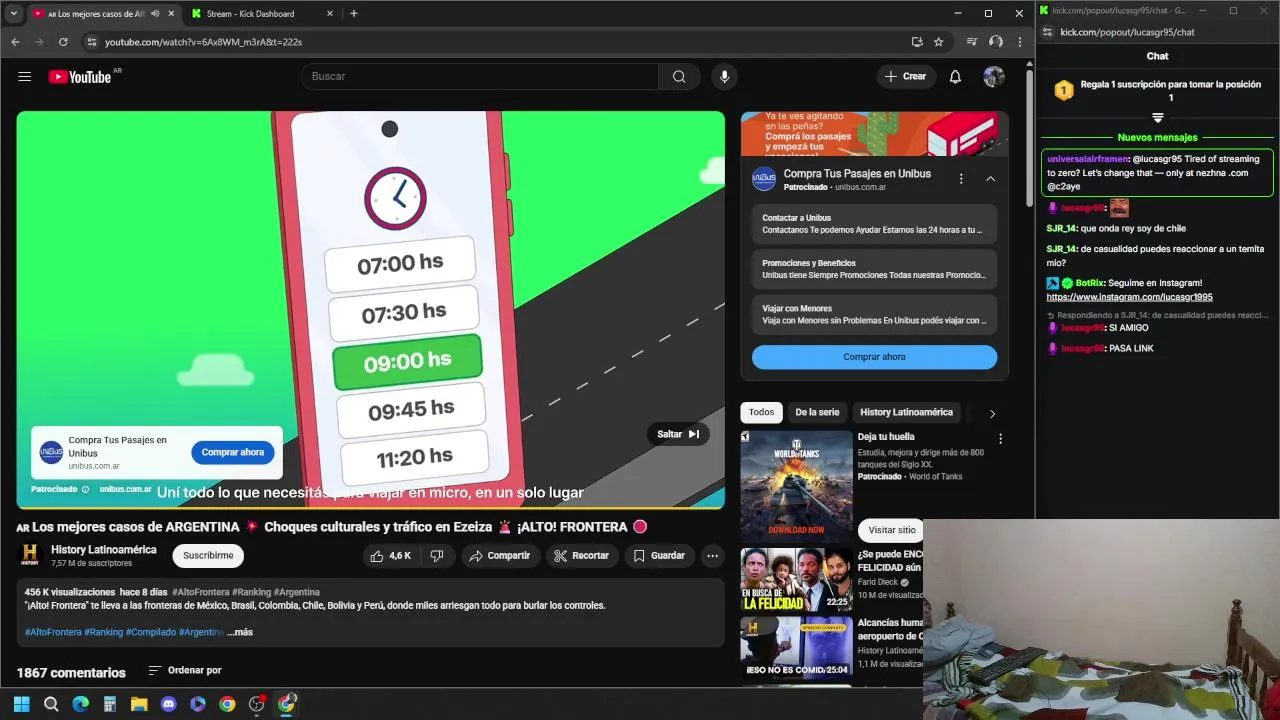Select the Todos filter chip

(761, 412)
